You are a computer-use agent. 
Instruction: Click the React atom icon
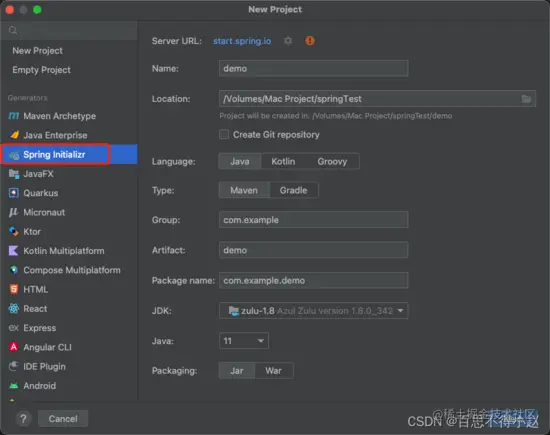pos(14,309)
